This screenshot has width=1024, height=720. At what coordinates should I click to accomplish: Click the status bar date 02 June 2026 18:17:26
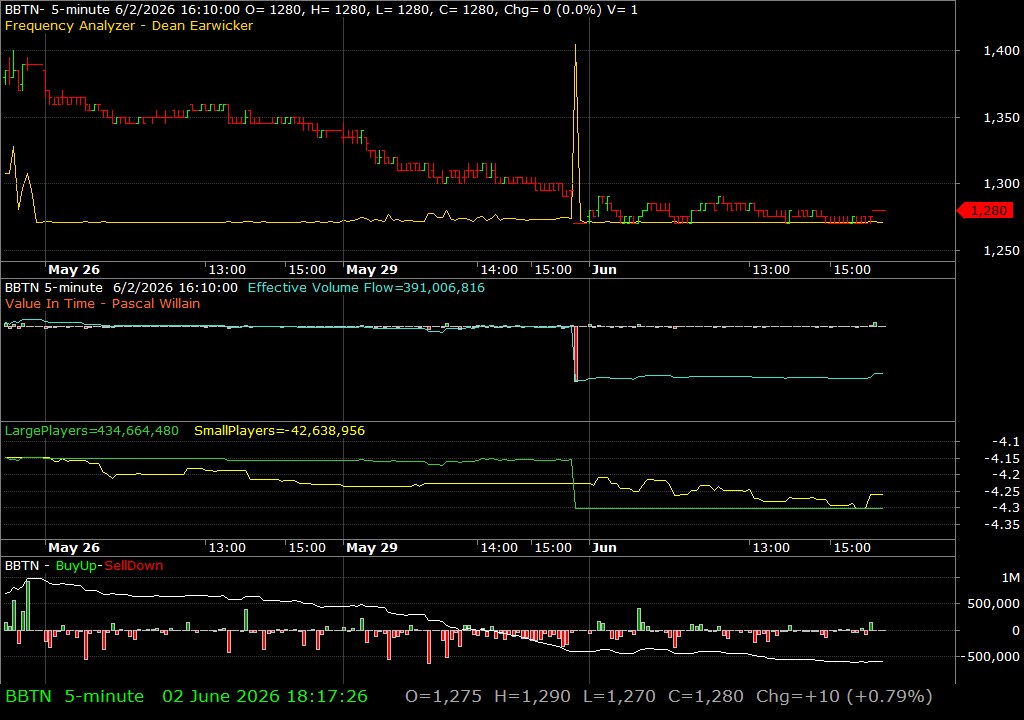tap(264, 696)
